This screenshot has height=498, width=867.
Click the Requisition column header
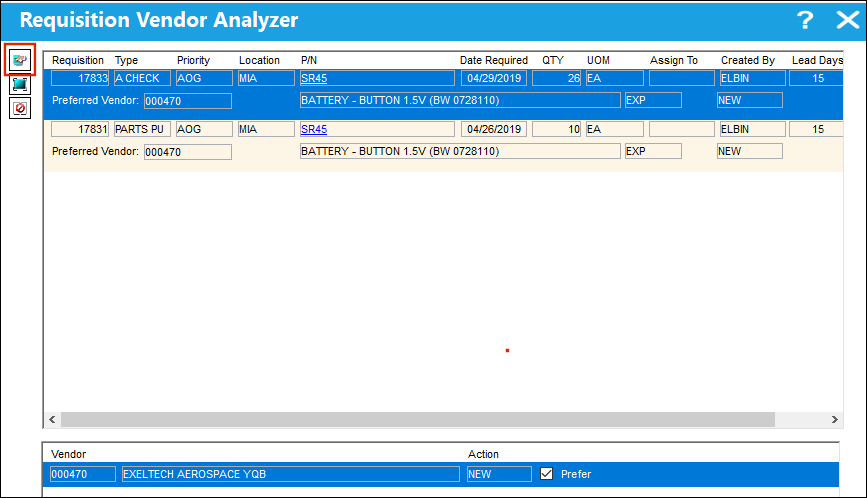click(78, 60)
